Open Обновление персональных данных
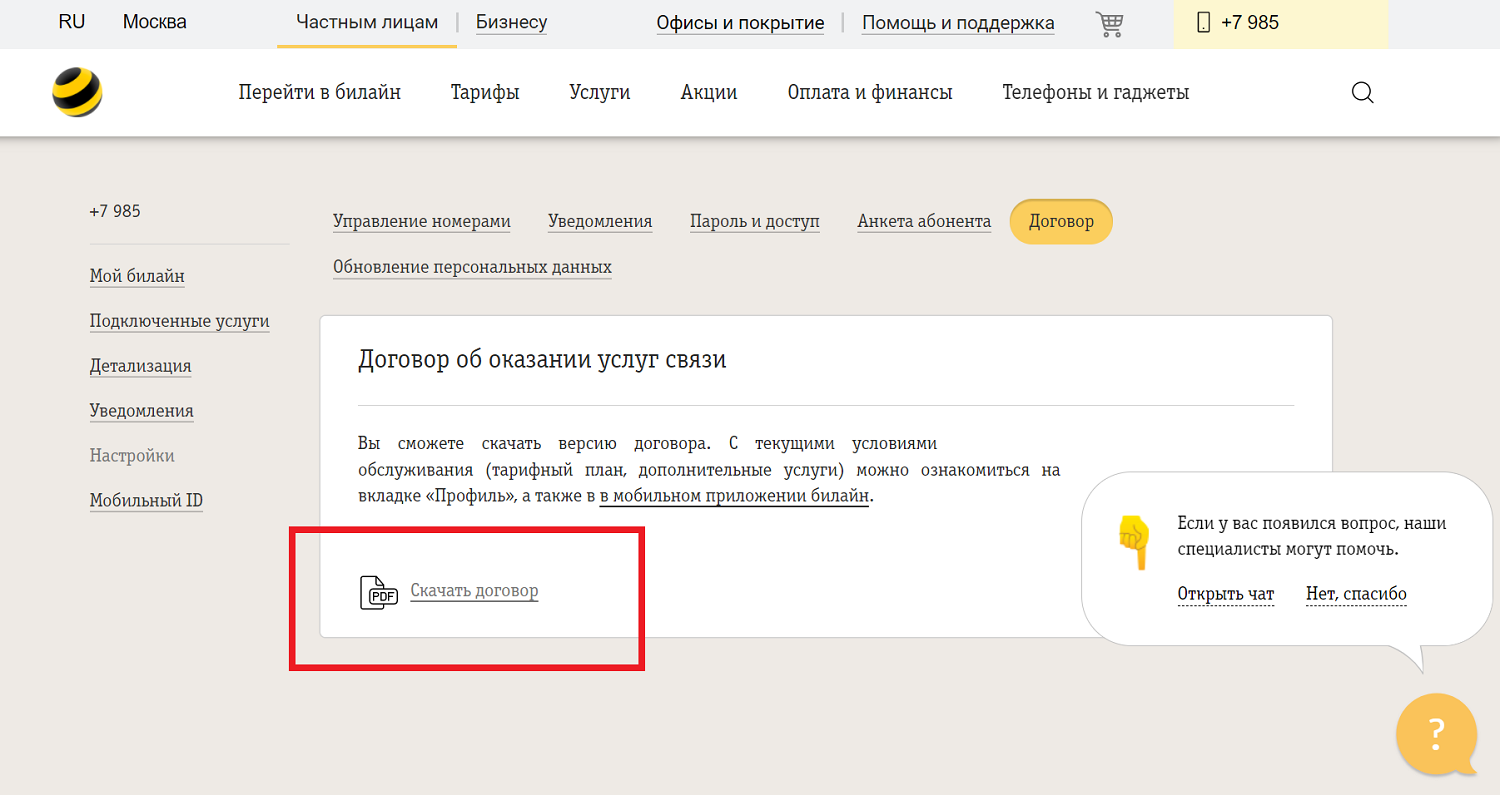 click(472, 267)
